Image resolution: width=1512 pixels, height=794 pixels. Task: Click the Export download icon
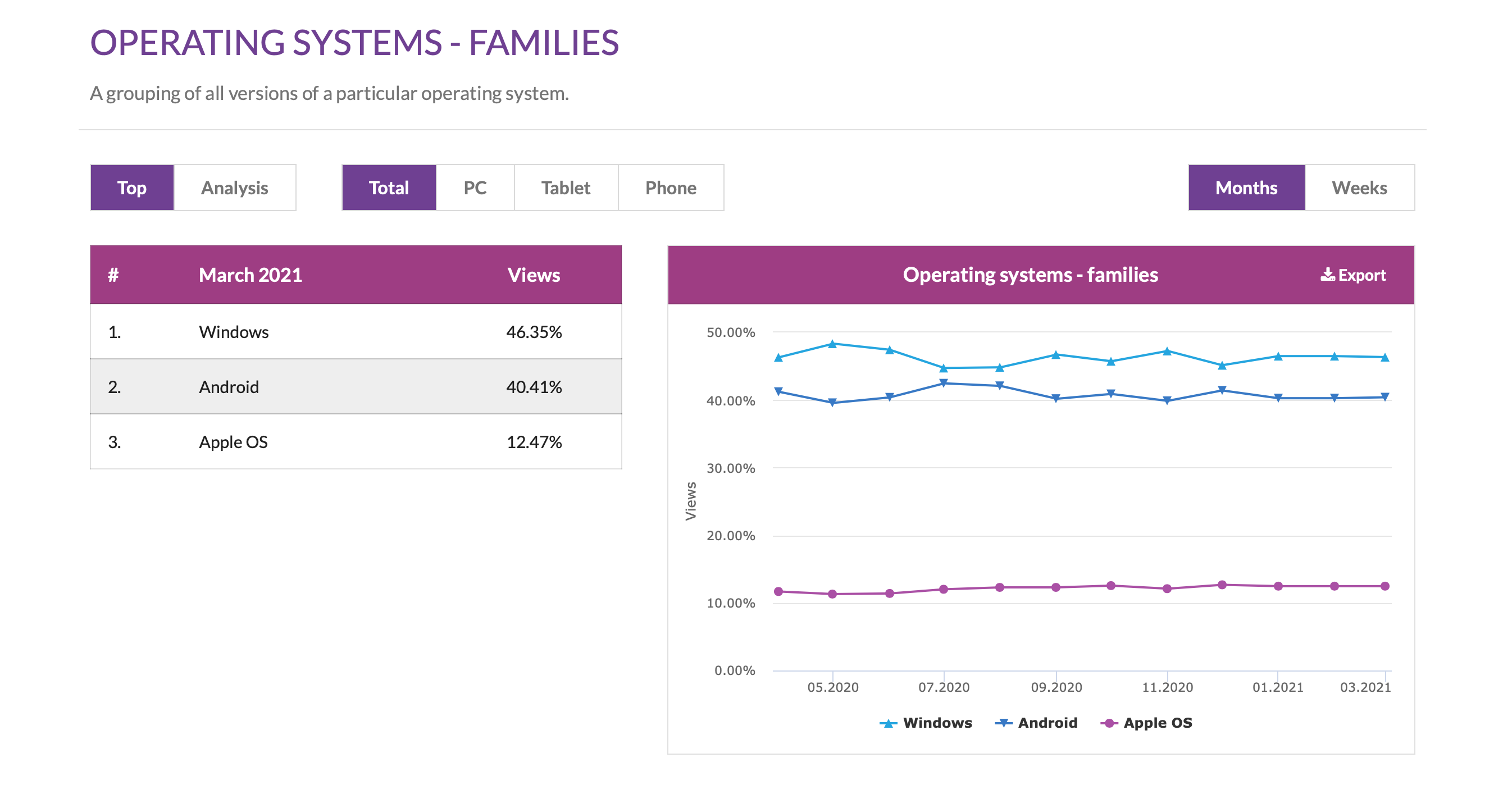tap(1327, 275)
